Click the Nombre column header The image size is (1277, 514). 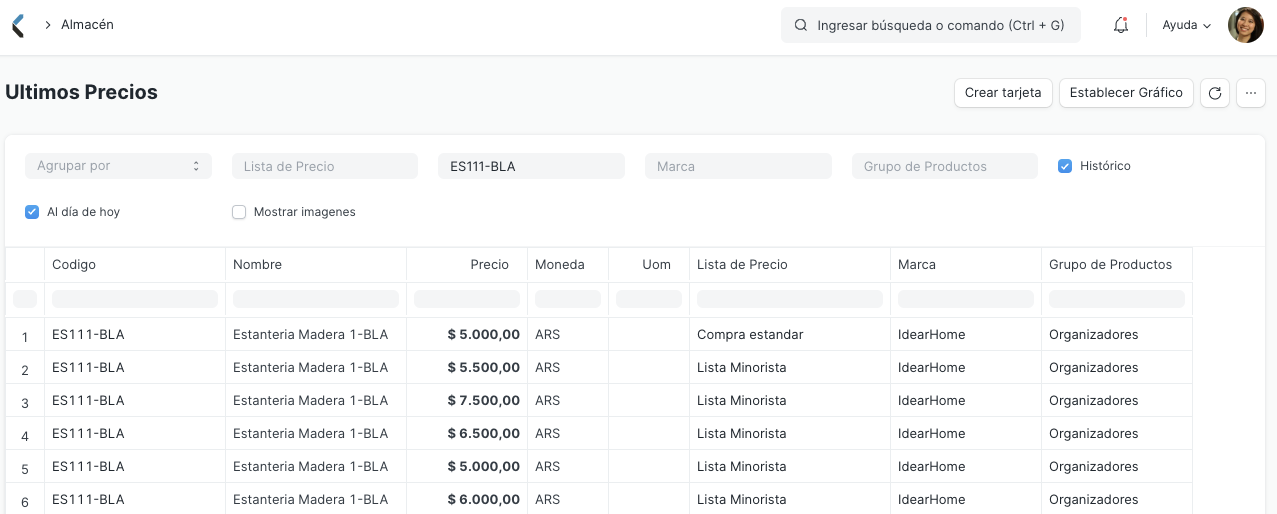[316, 265]
